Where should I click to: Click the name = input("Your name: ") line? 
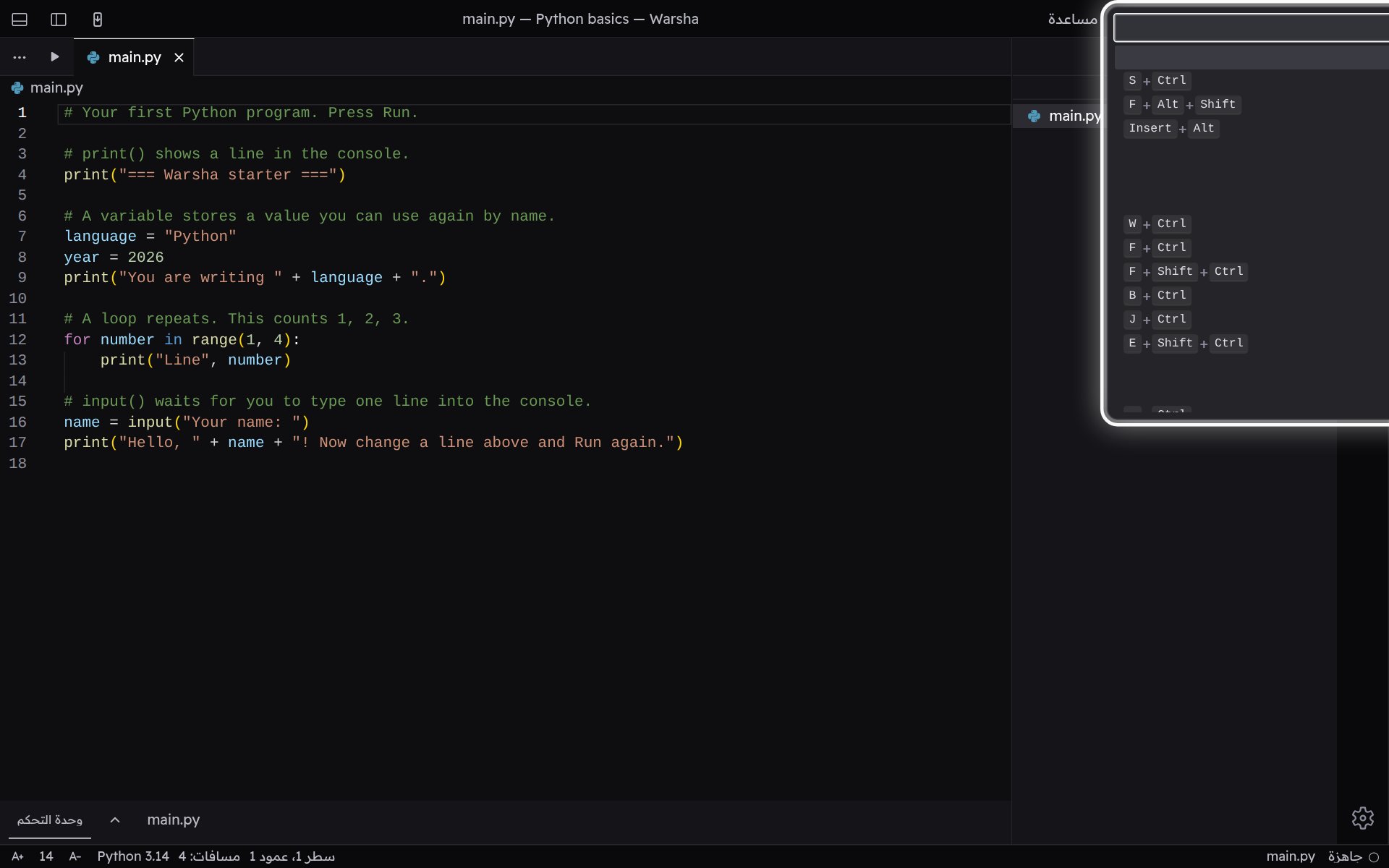pos(187,422)
